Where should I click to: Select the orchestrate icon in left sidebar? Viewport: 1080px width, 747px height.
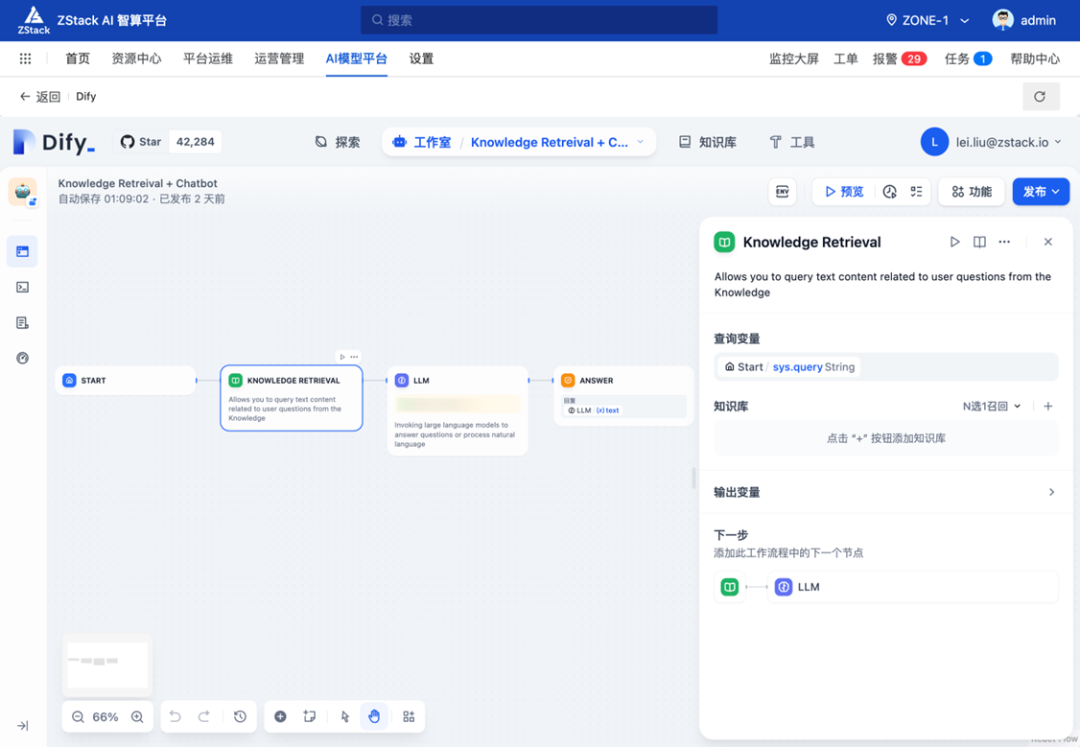click(x=23, y=251)
